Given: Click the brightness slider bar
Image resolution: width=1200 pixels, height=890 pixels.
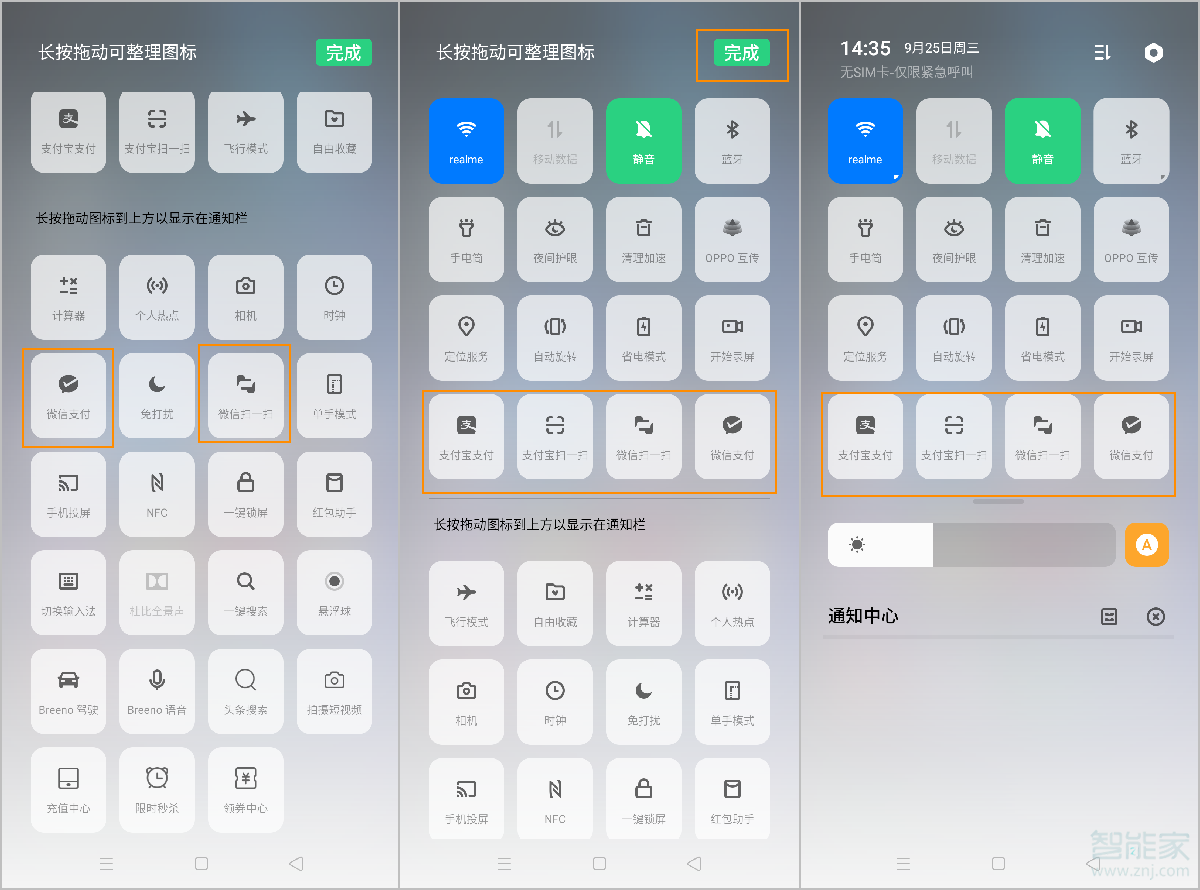Looking at the screenshot, I should click(x=971, y=545).
